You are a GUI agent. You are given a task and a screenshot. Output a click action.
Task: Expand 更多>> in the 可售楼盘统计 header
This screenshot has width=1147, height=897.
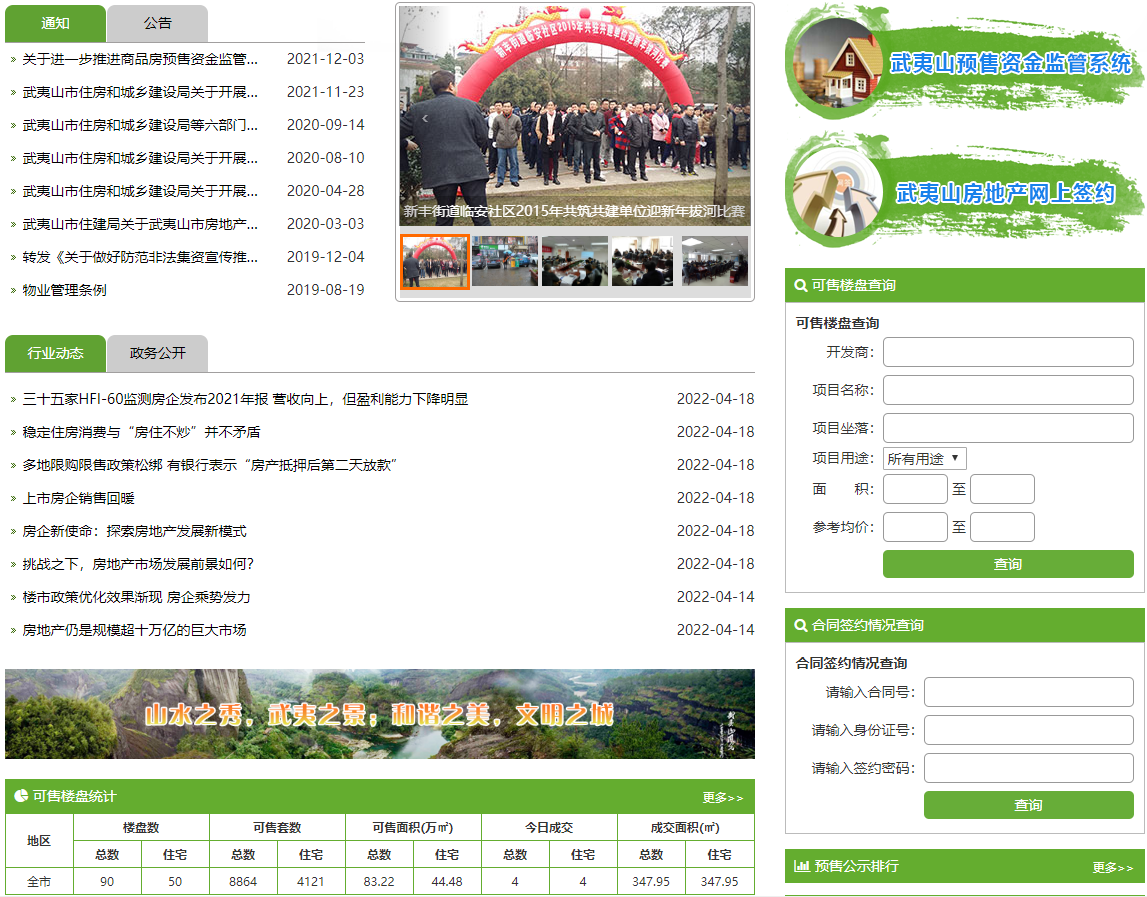coord(722,797)
